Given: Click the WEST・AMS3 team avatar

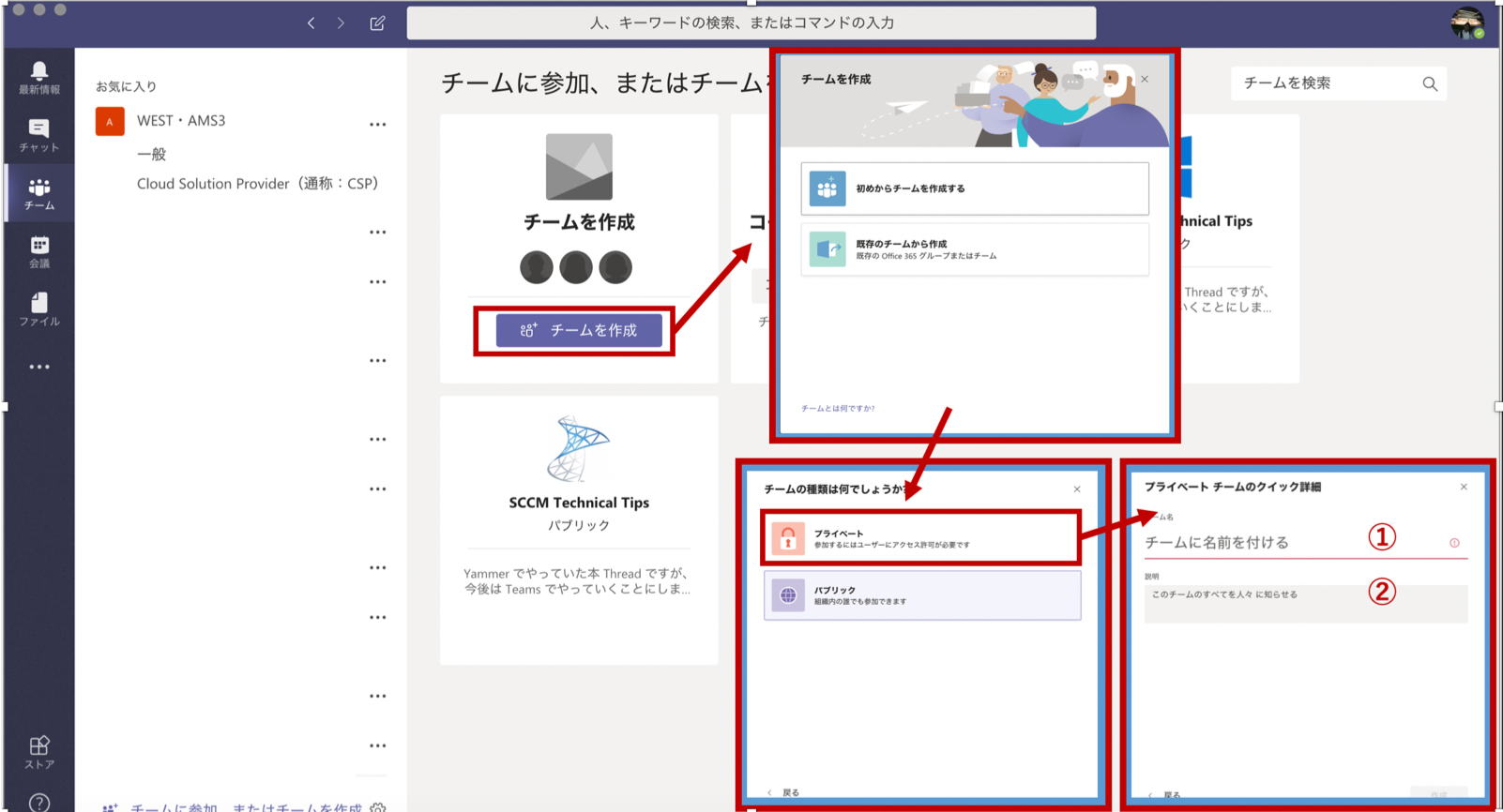Looking at the screenshot, I should 110,121.
